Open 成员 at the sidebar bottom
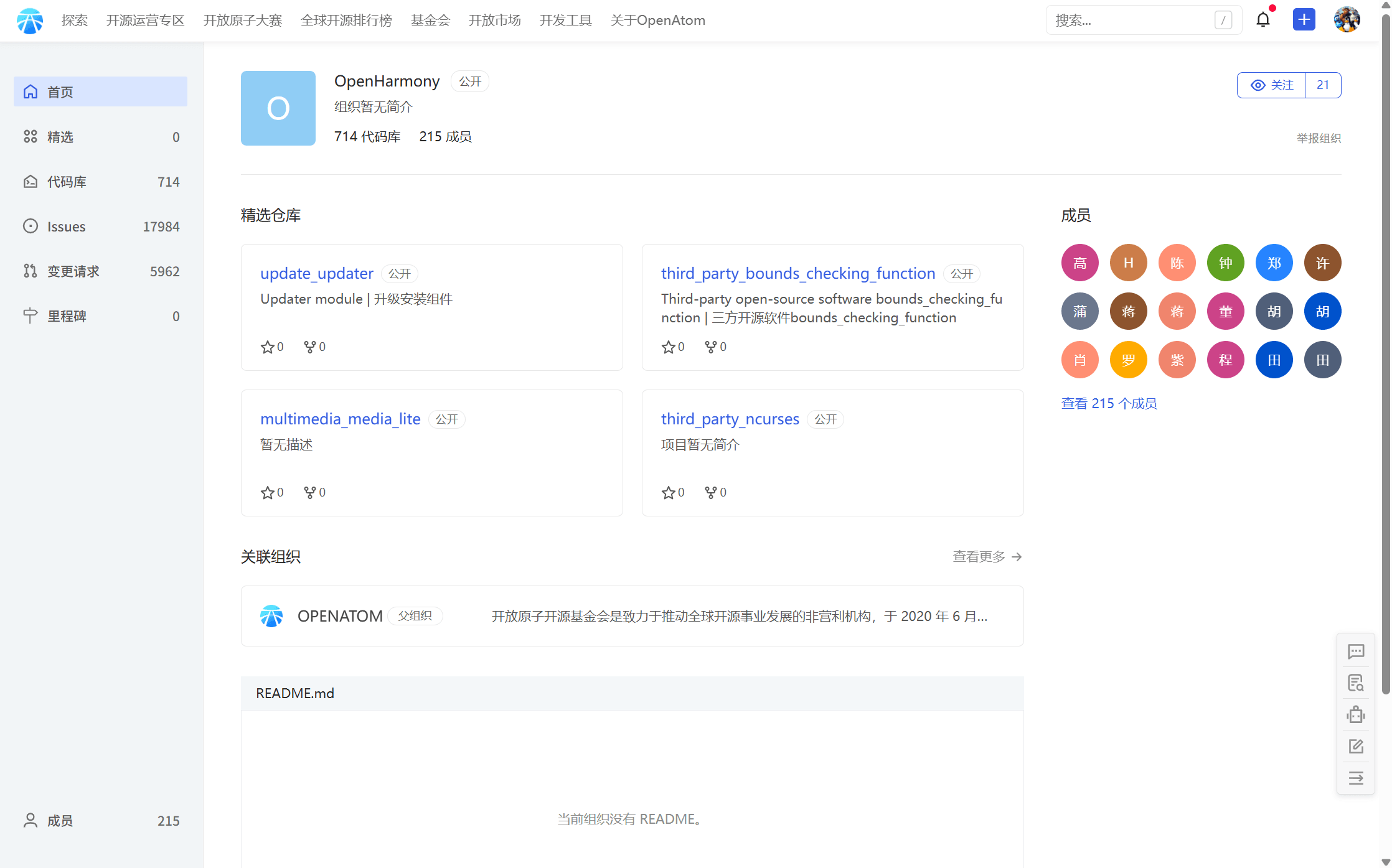Screen dimensions: 1392x868 100,820
